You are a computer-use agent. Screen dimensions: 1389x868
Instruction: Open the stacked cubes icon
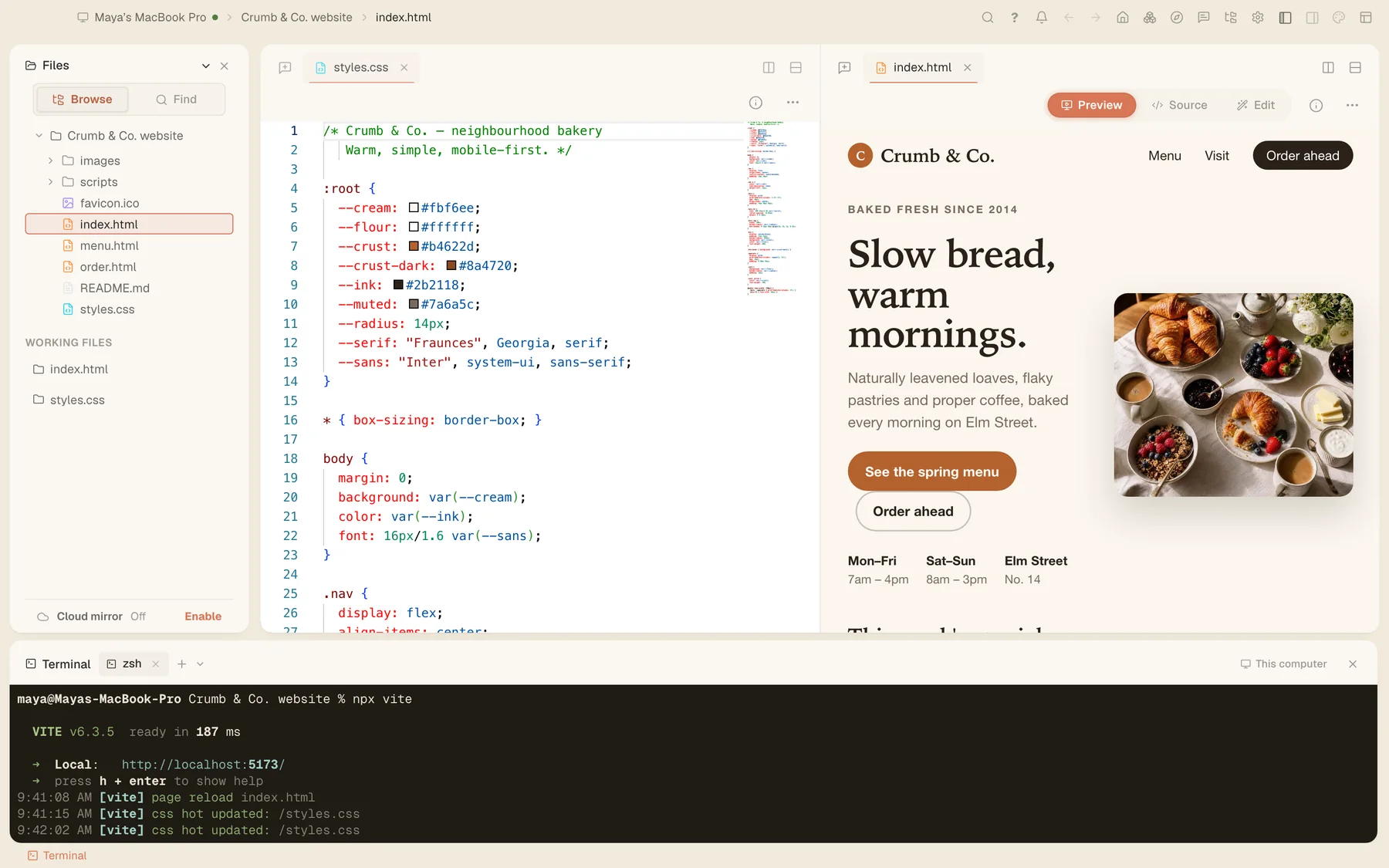(1149, 17)
